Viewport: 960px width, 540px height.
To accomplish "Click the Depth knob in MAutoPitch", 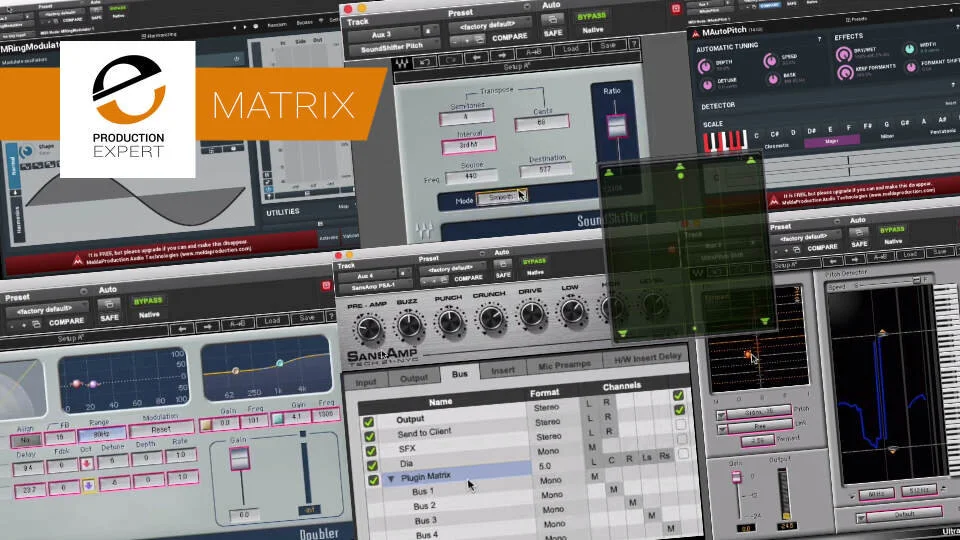I will click(x=704, y=66).
